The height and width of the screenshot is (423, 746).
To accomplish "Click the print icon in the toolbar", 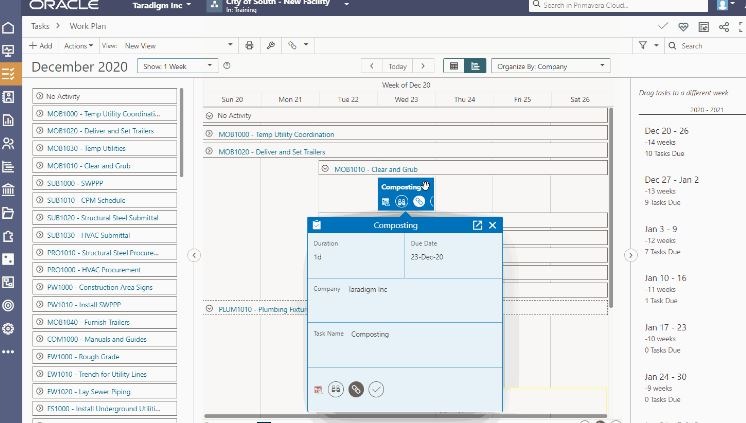I will click(x=249, y=46).
